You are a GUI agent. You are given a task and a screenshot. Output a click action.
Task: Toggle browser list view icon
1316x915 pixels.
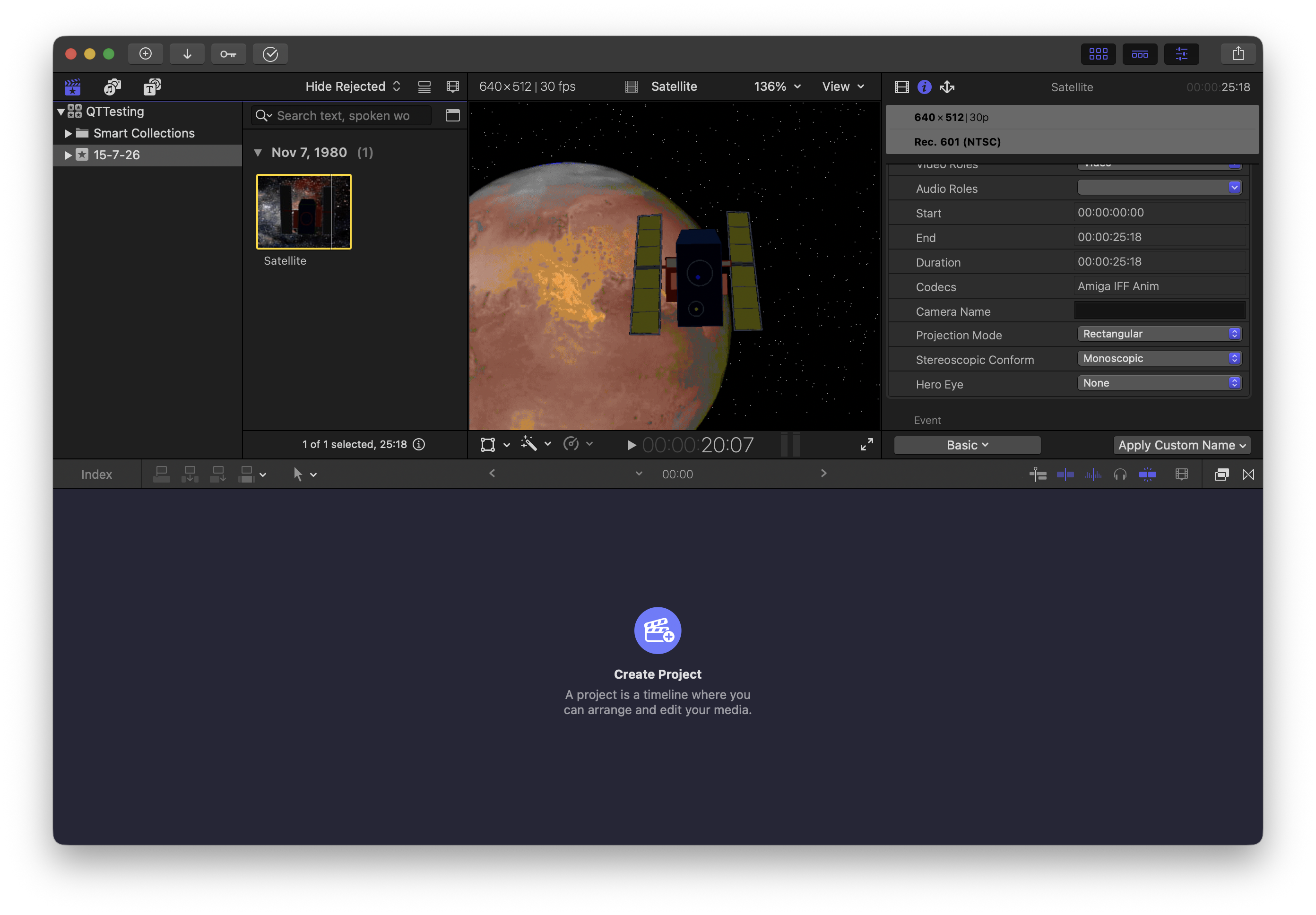point(424,86)
